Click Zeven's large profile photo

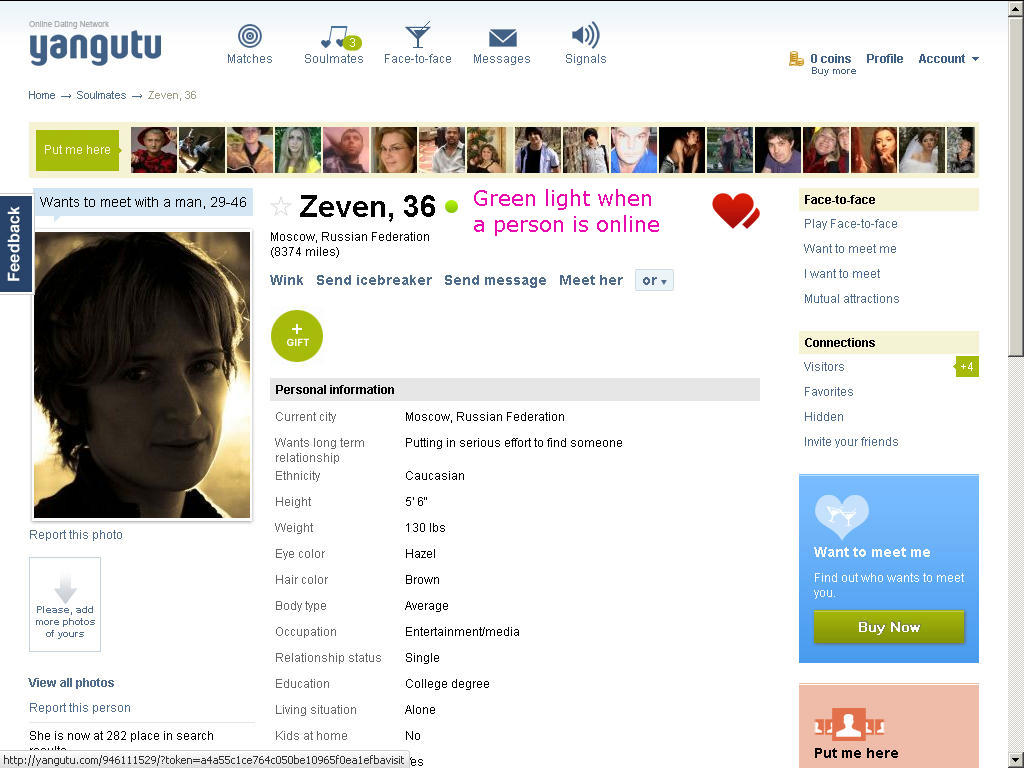pos(142,375)
